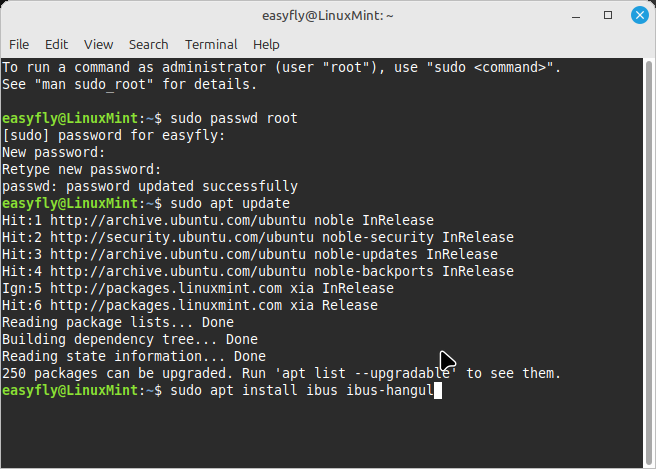Open the Help menu
The width and height of the screenshot is (656, 469).
coord(266,44)
